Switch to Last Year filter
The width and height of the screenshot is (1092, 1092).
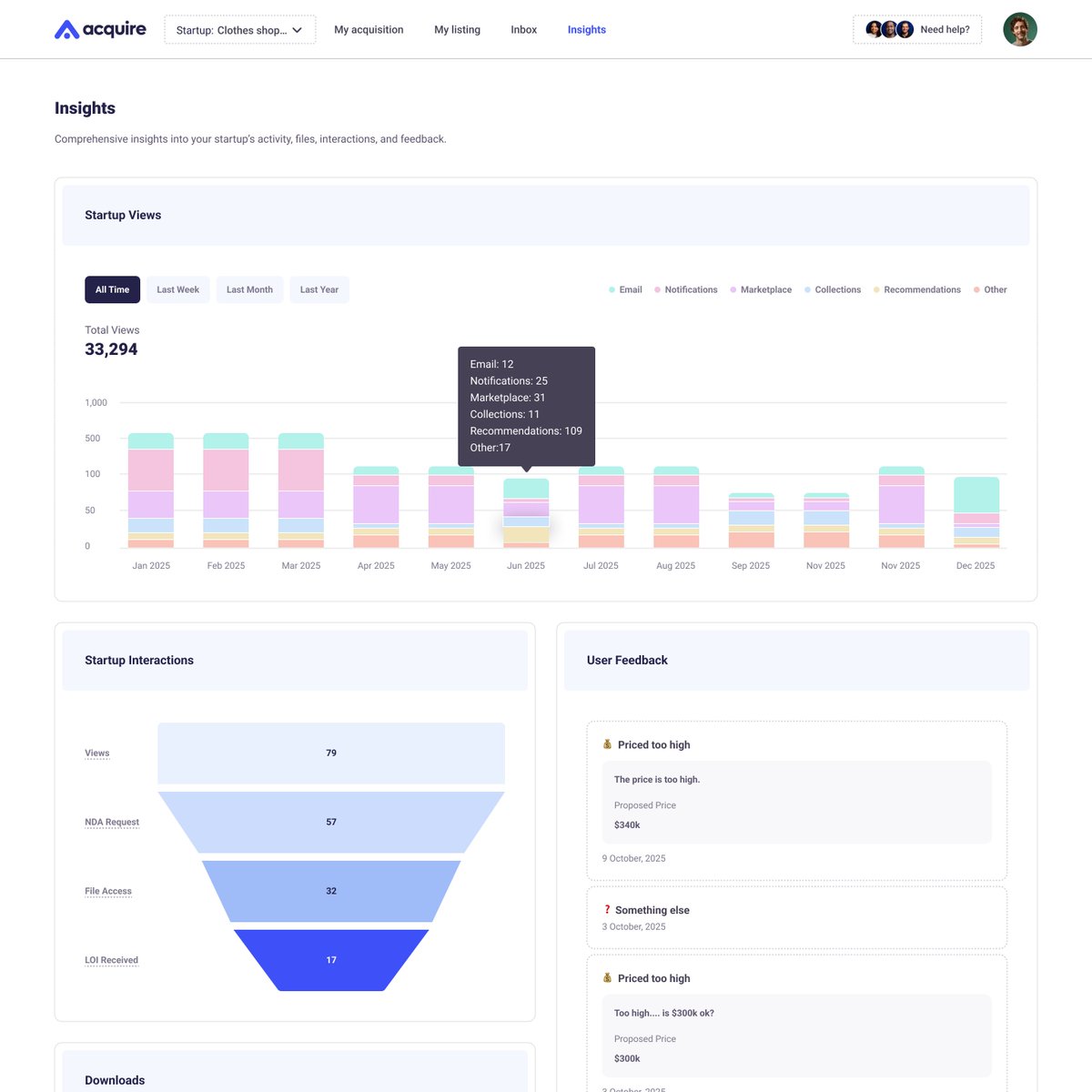pyautogui.click(x=319, y=289)
